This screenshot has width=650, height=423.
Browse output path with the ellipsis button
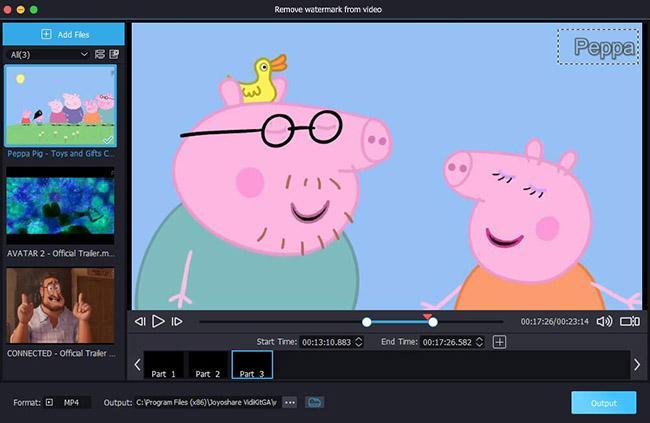tap(290, 402)
